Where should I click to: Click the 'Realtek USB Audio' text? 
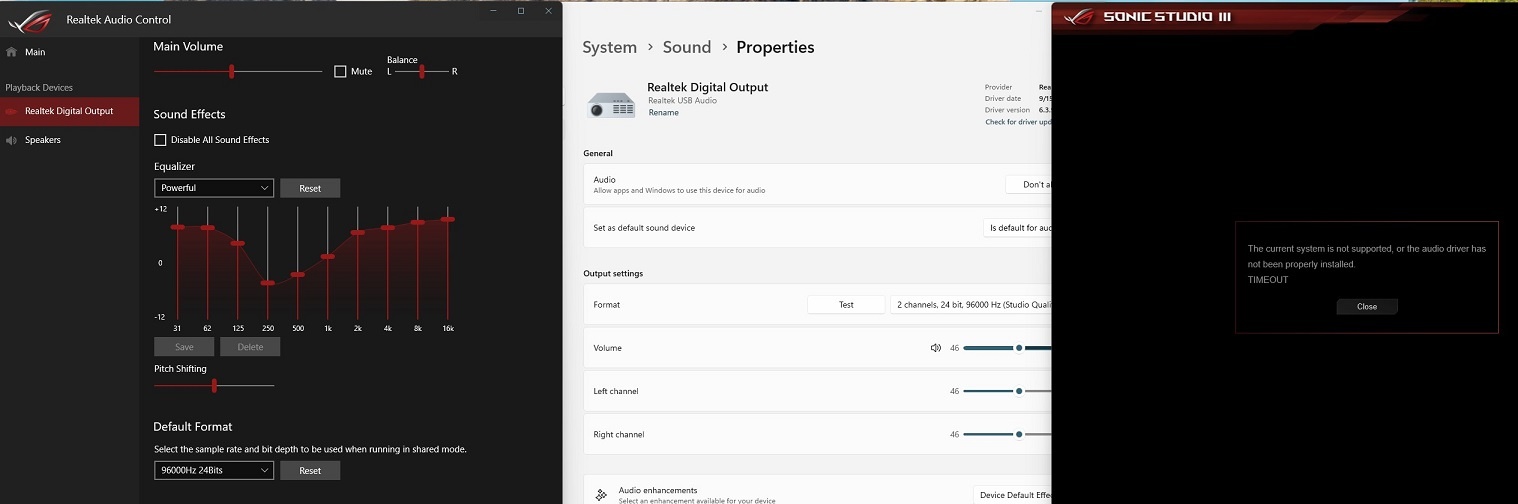(x=683, y=100)
